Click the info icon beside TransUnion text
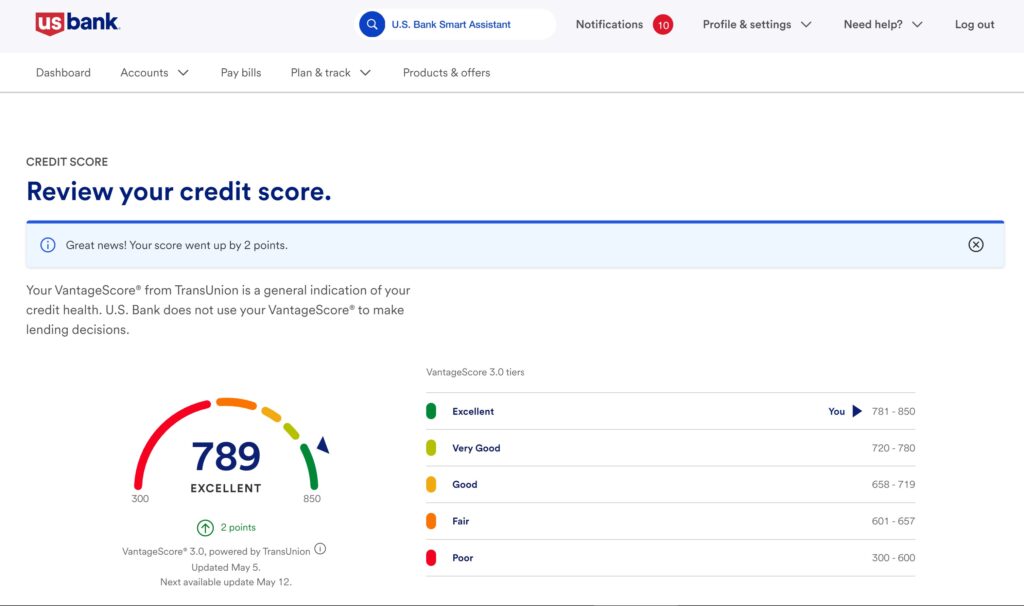This screenshot has height=606, width=1024. (x=321, y=549)
